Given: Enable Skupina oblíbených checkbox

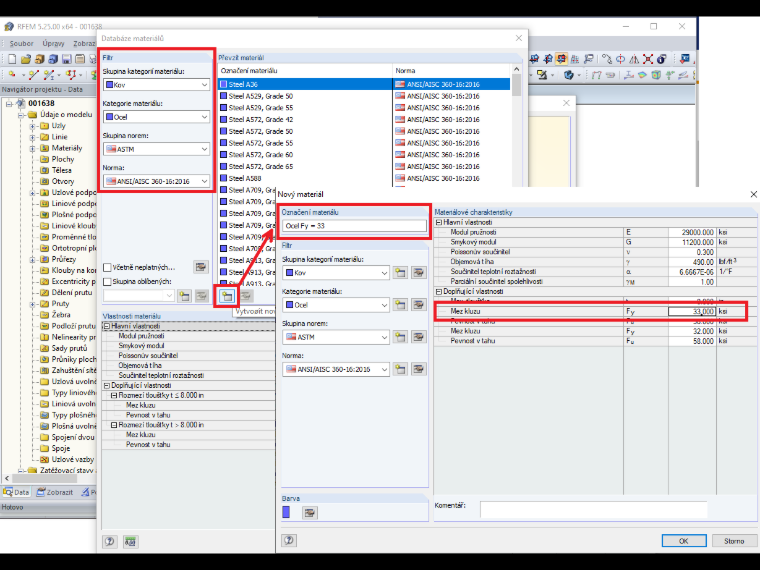Looking at the screenshot, I should coord(108,282).
